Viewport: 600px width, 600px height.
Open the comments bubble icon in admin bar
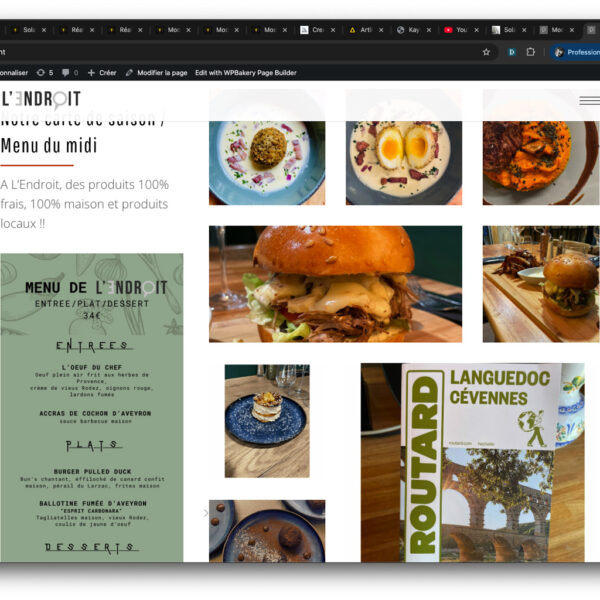point(69,73)
